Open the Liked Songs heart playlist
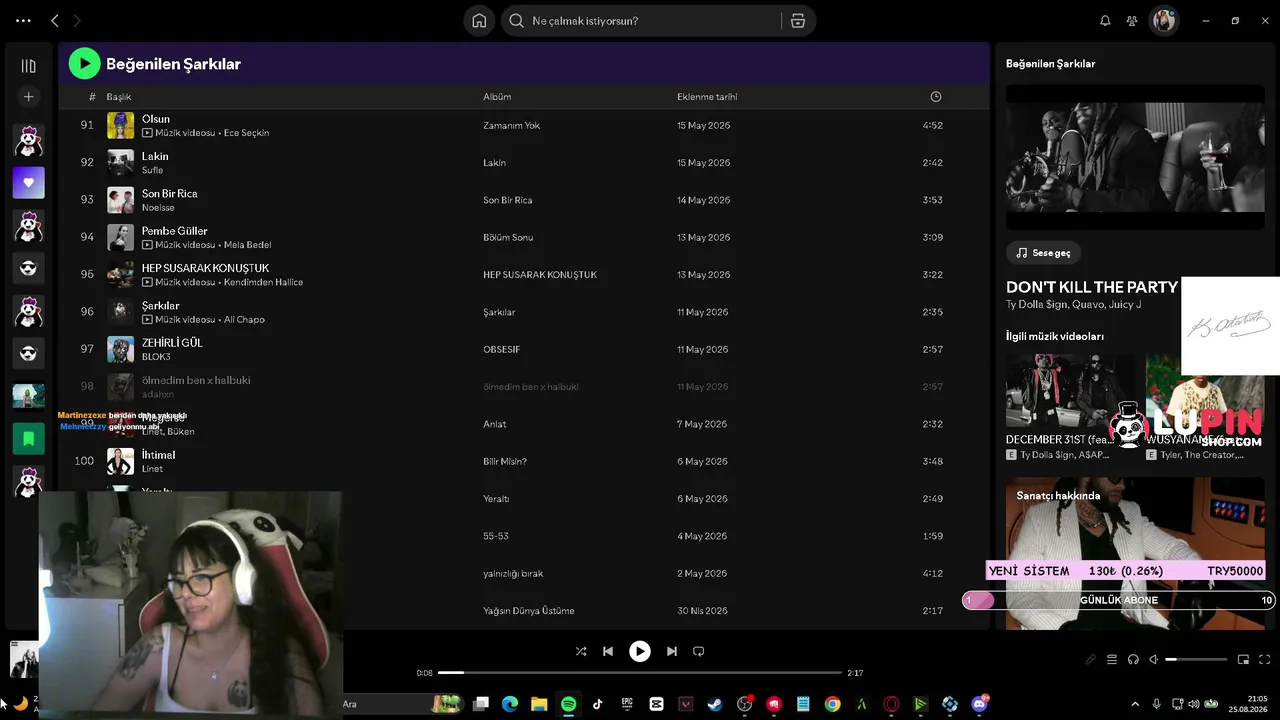 tap(28, 183)
